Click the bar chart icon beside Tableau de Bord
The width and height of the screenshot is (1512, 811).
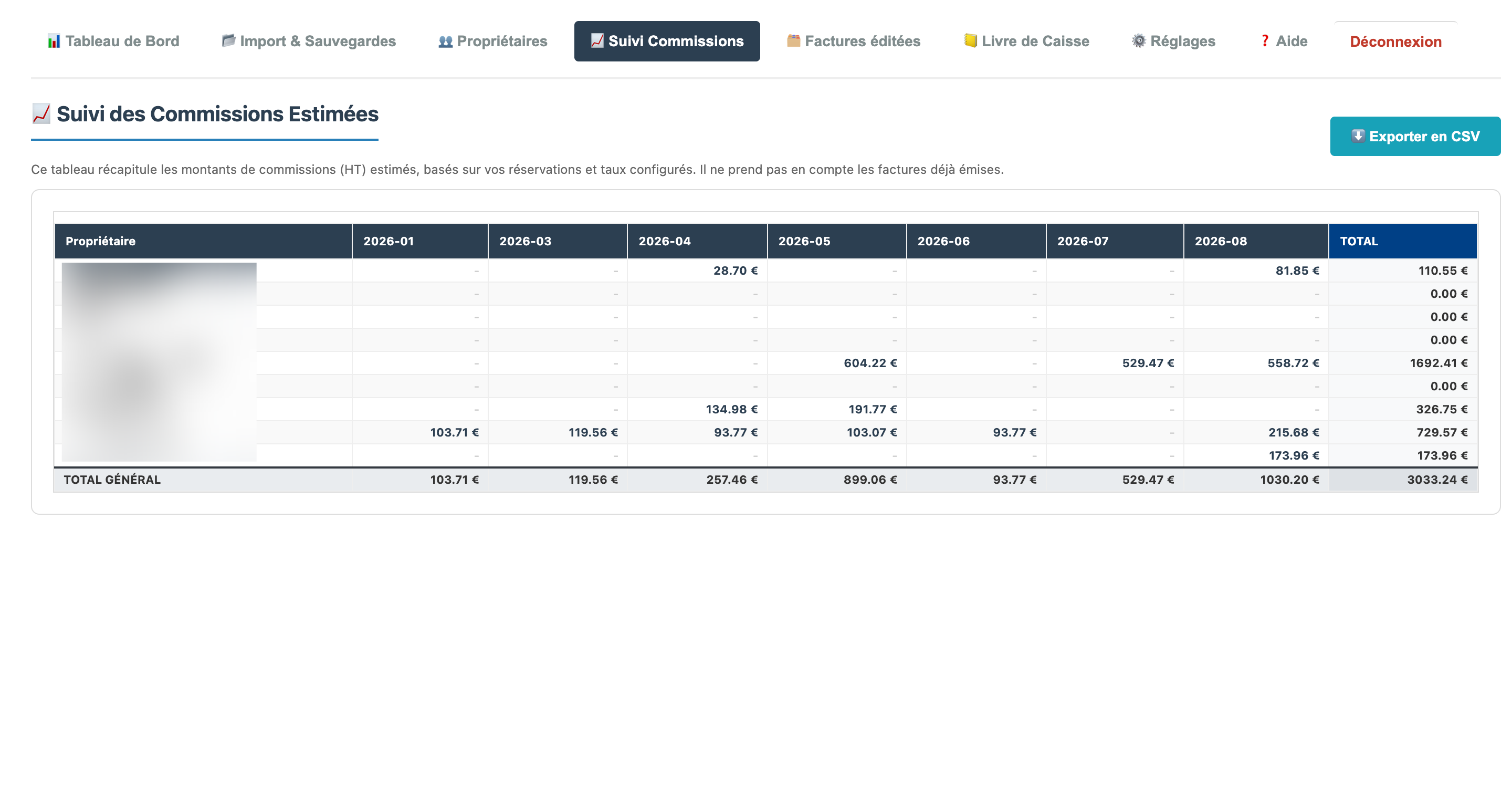click(54, 41)
